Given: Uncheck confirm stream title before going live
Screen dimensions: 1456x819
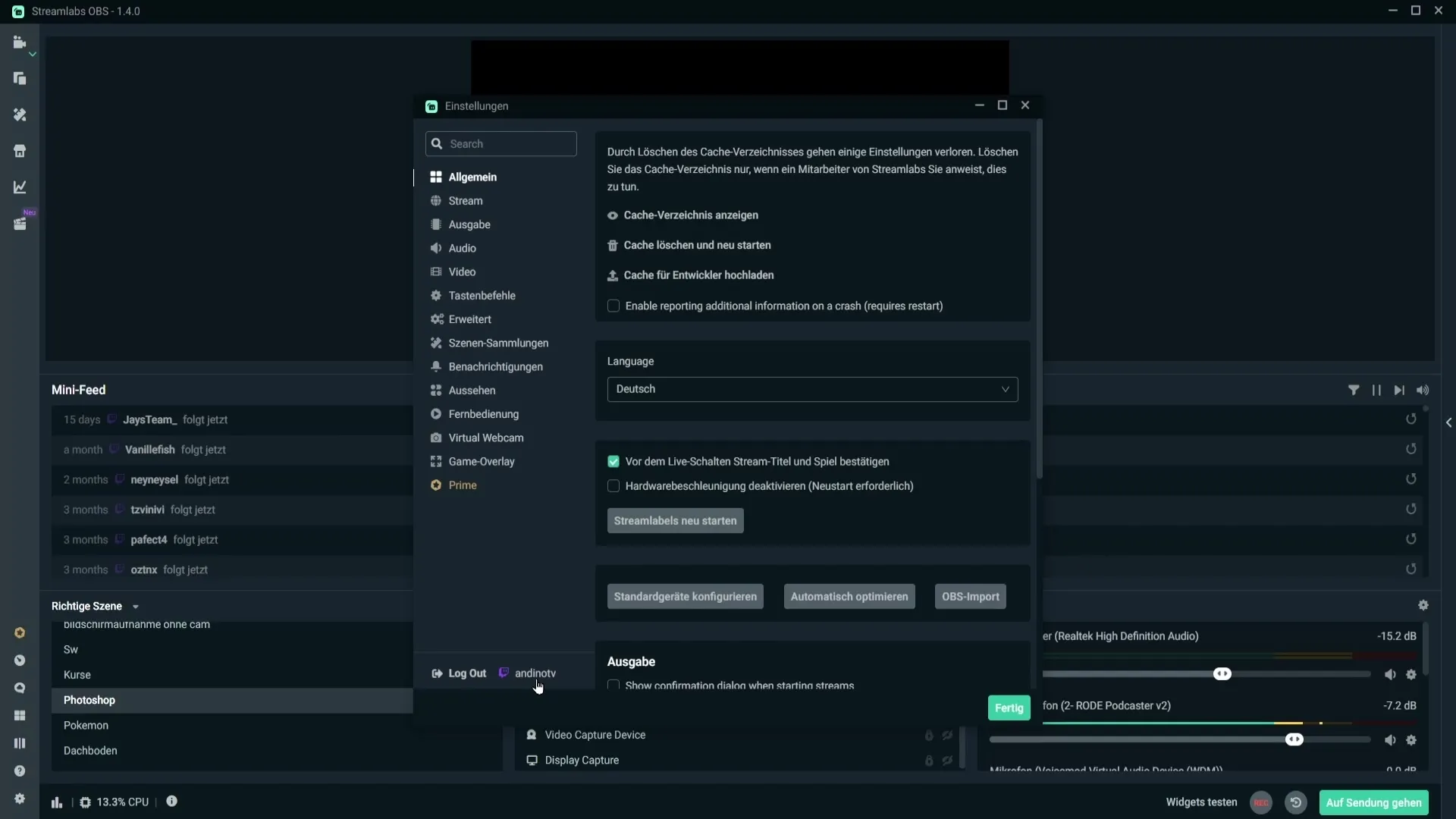Looking at the screenshot, I should coord(613,461).
